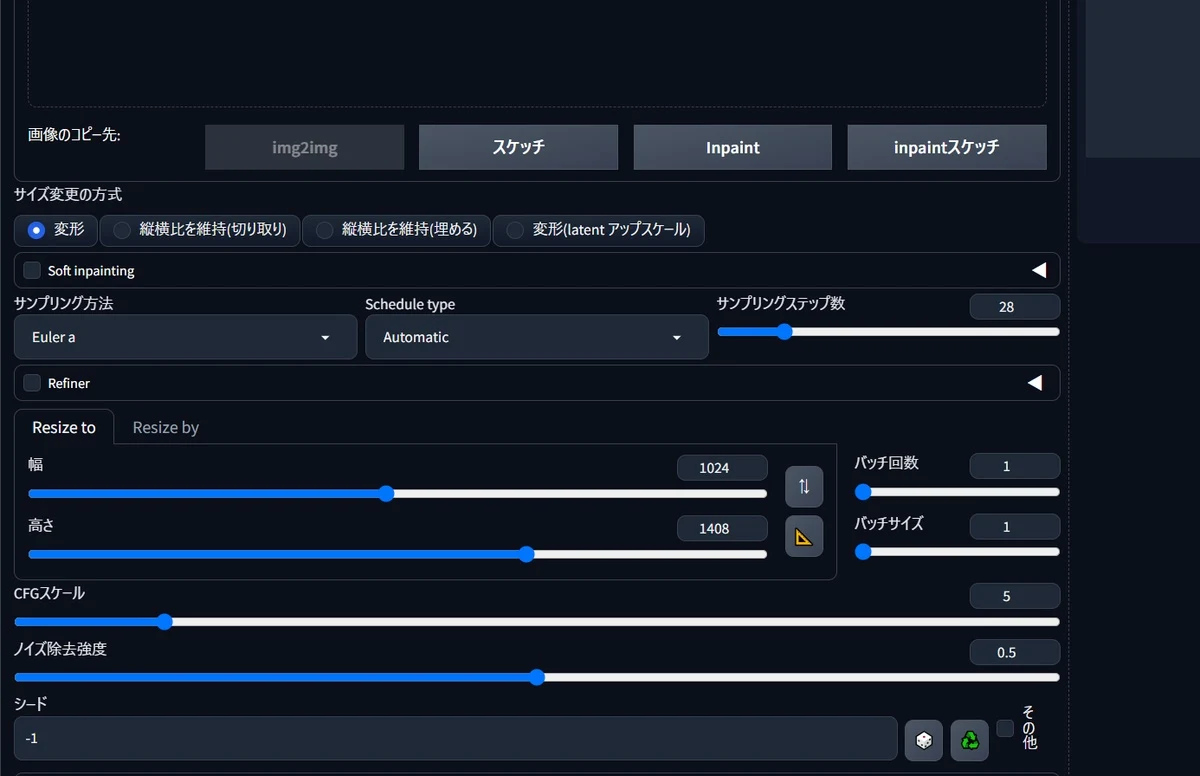The width and height of the screenshot is (1200, 776).
Task: Adjust the バッチ回数 slider
Action: pyautogui.click(x=957, y=491)
